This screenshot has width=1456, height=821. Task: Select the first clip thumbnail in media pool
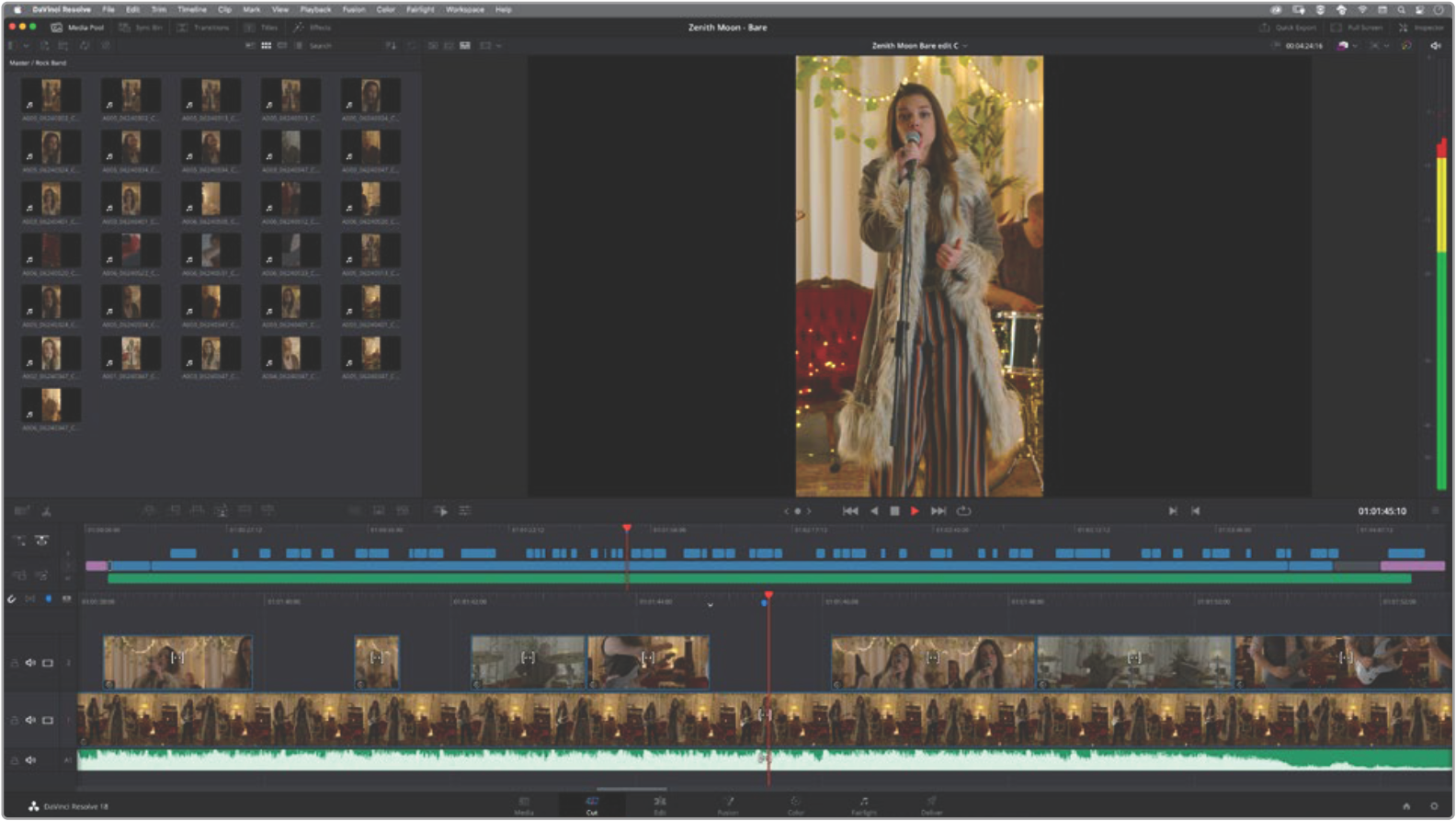[51, 97]
